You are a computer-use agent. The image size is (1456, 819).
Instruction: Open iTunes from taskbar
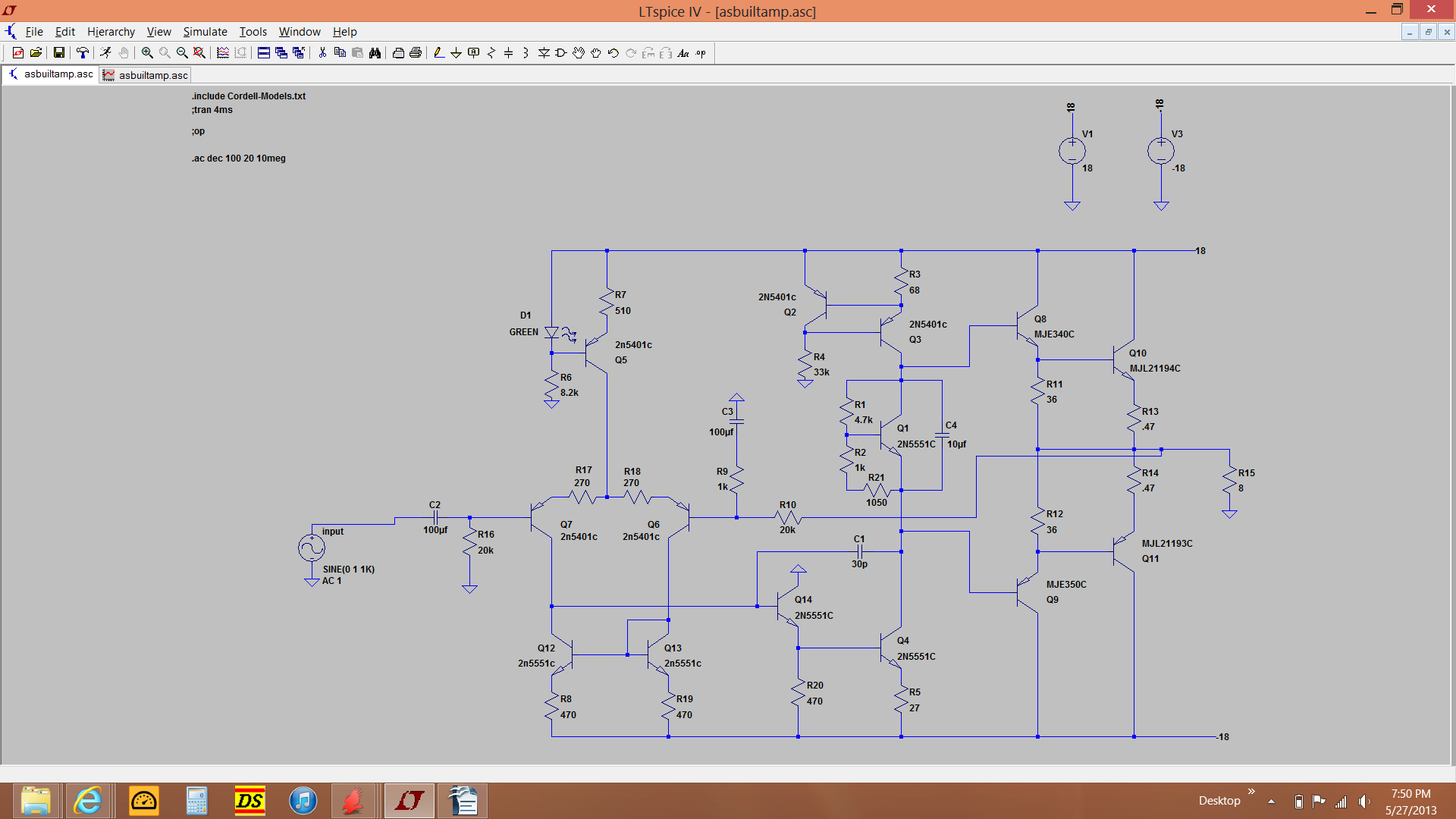pyautogui.click(x=303, y=801)
